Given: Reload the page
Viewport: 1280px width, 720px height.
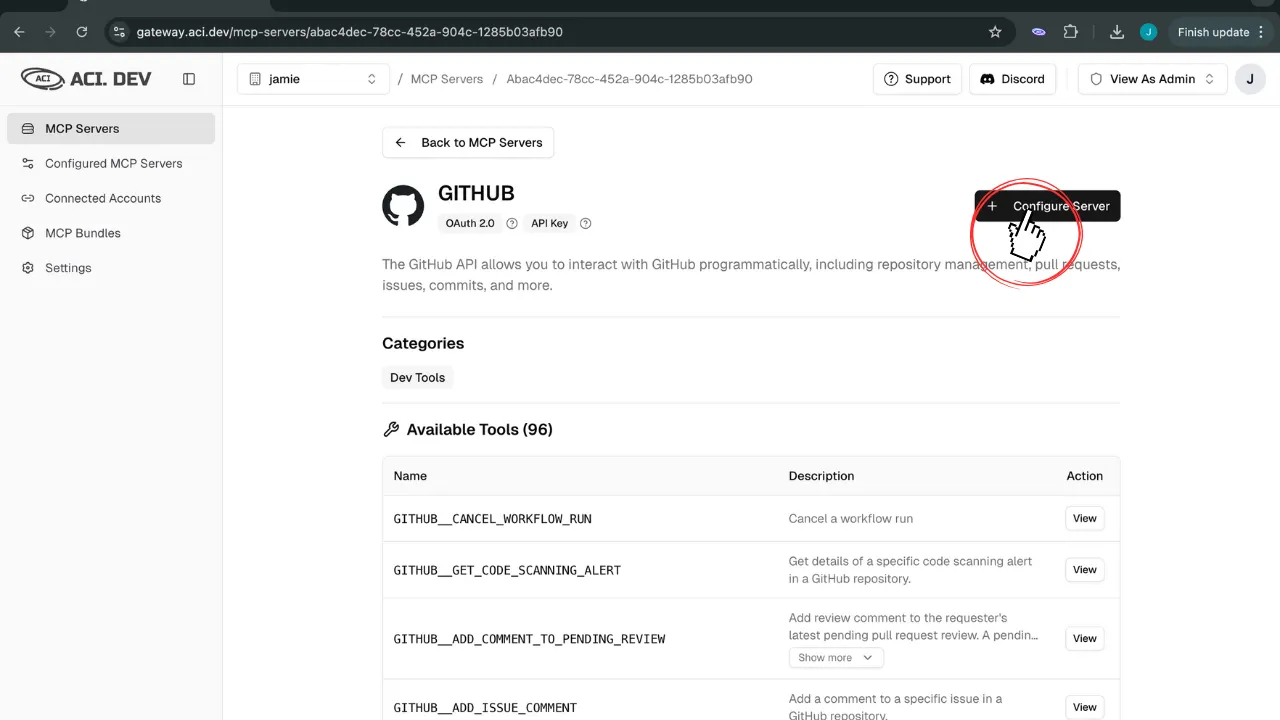Looking at the screenshot, I should (82, 32).
